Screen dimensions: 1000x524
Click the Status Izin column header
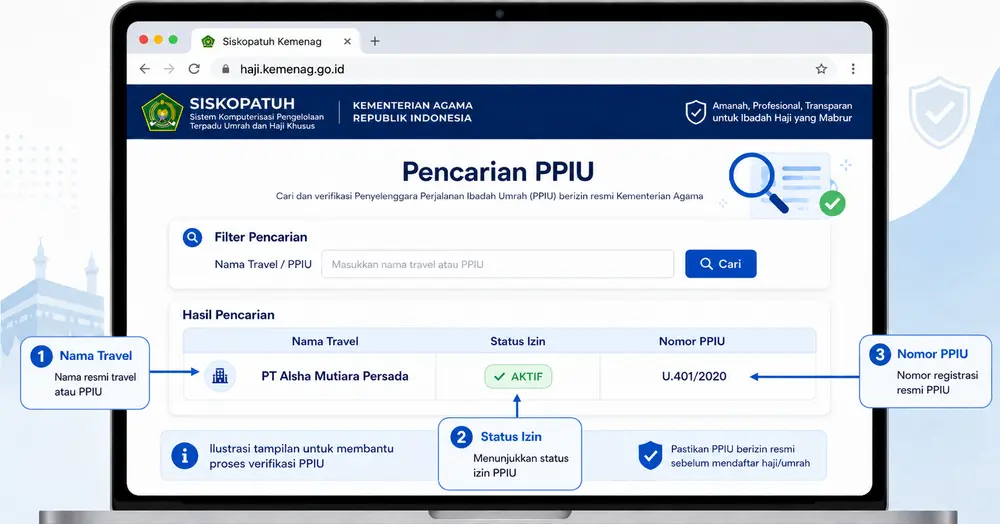coord(518,341)
